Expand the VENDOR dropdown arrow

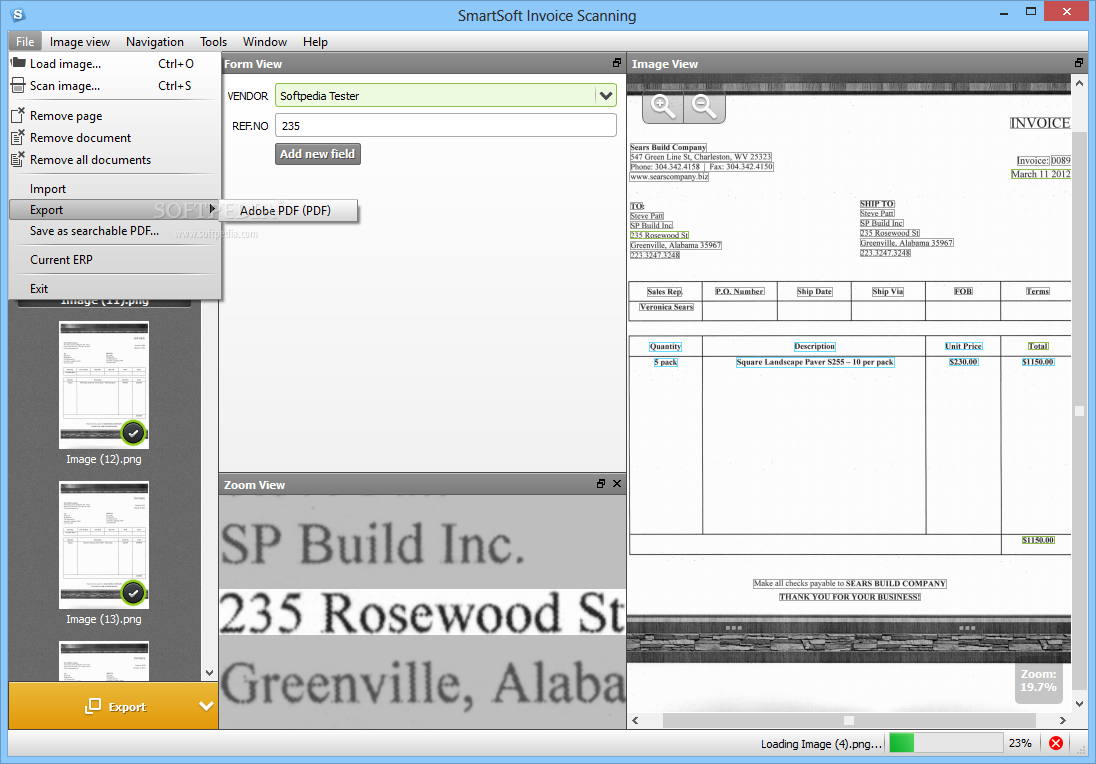(x=605, y=96)
